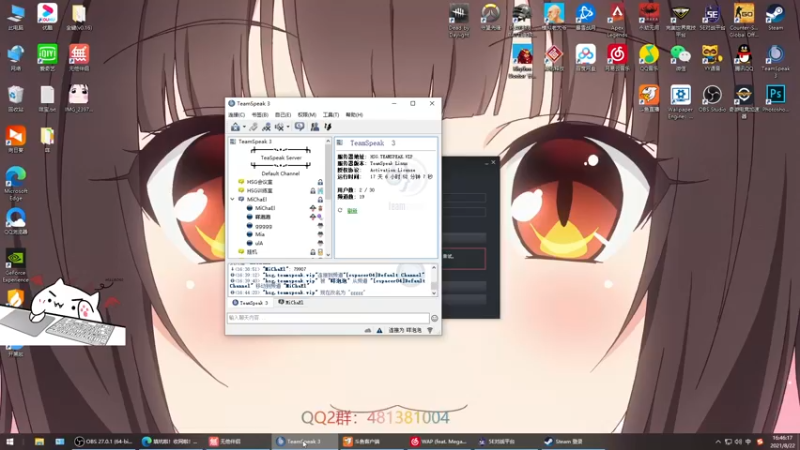Open the contacts toolbar icon
This screenshot has width=800, height=450.
314,127
